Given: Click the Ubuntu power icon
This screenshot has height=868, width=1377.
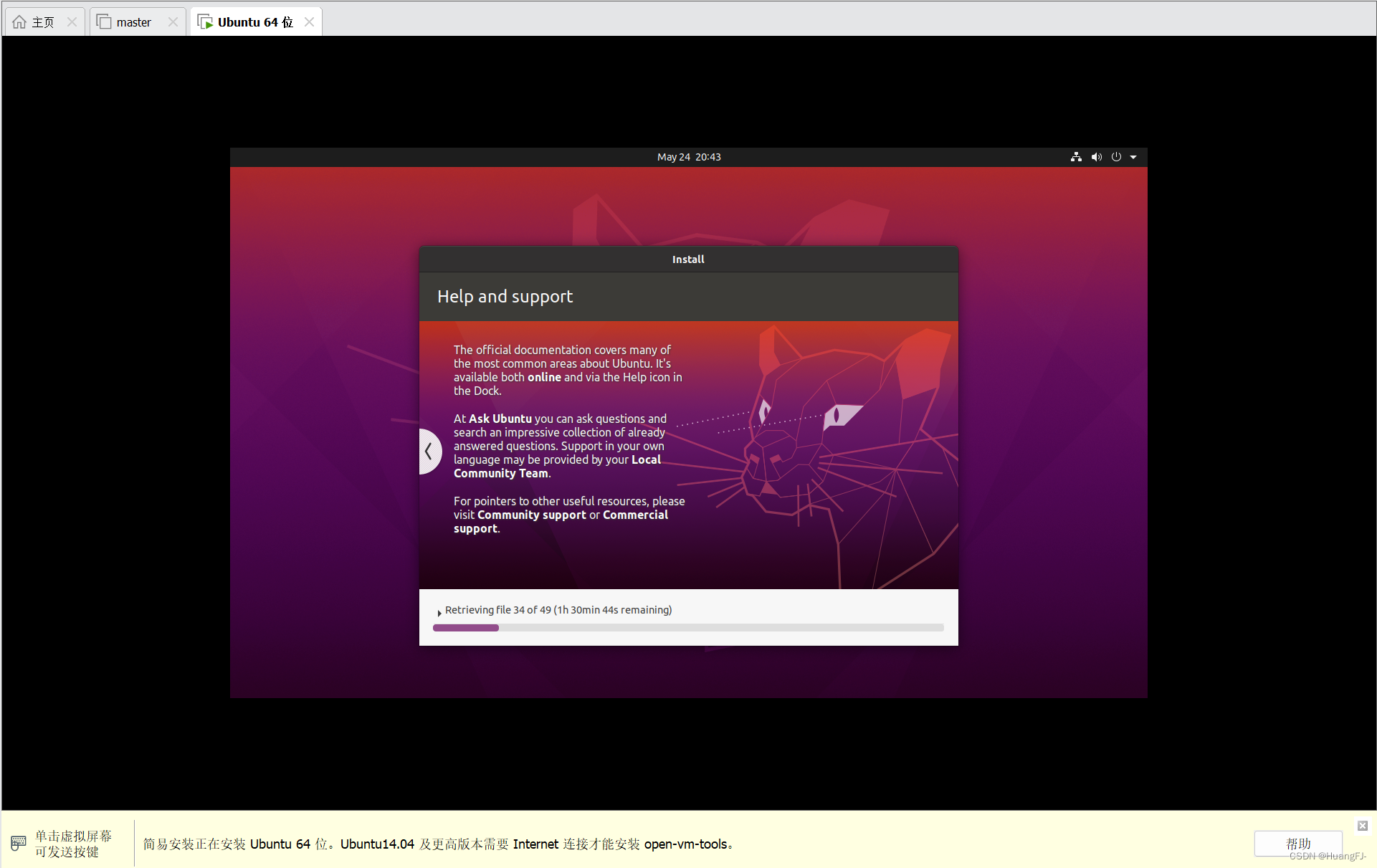Looking at the screenshot, I should tap(1116, 157).
